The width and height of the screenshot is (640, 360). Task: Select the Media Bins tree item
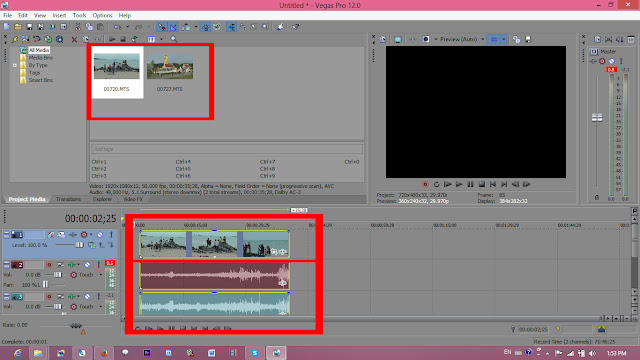(40, 58)
